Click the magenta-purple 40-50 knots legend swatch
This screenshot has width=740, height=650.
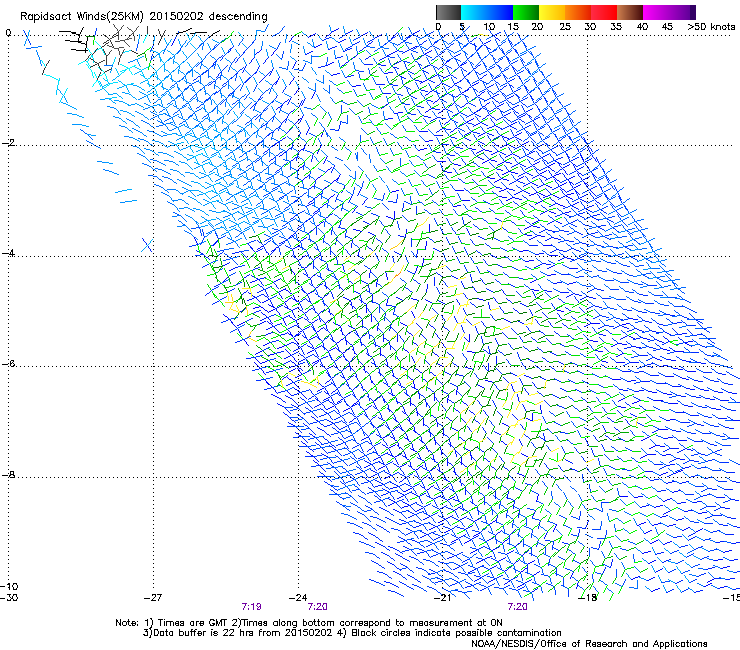(x=669, y=12)
